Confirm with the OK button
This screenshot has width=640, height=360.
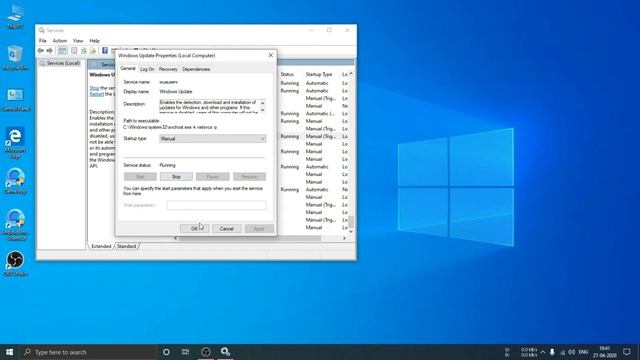tap(194, 229)
